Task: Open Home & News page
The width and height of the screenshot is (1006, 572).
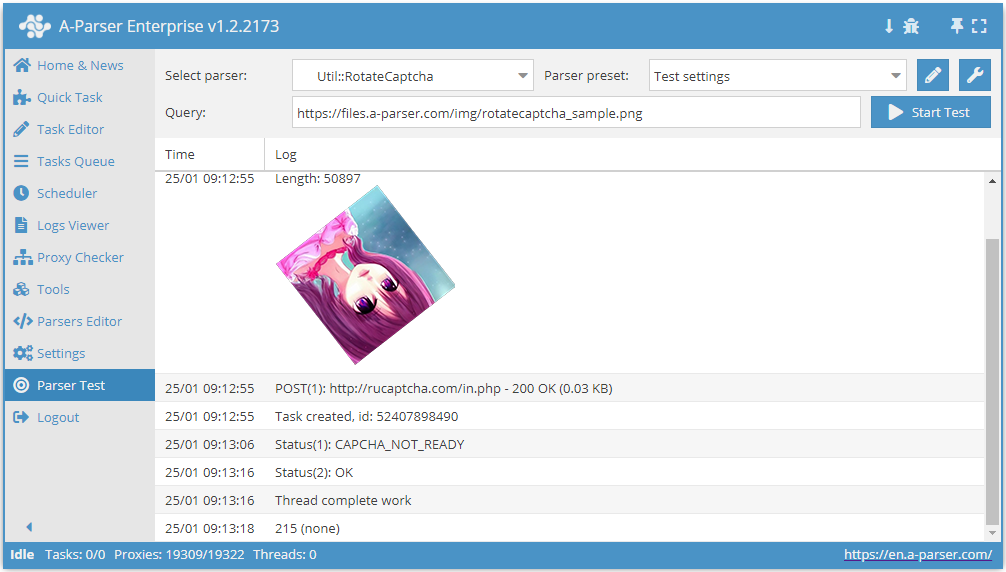Action: 79,65
